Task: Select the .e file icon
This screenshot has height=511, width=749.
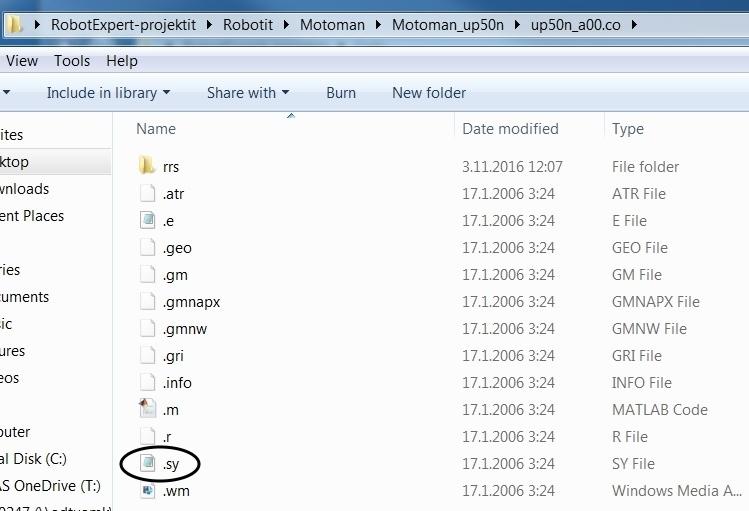Action: pos(147,220)
